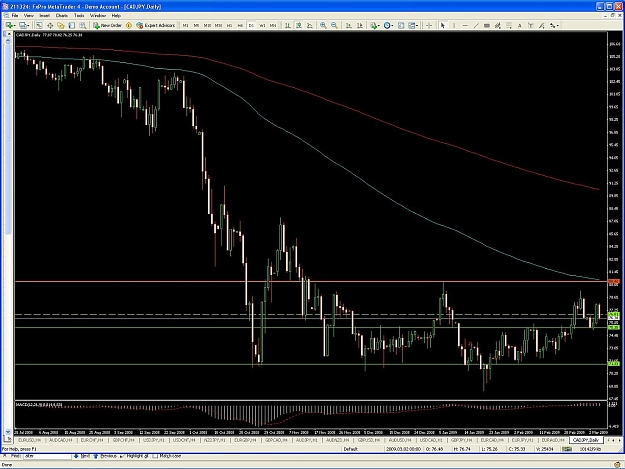Switch to AUDCAD,H4 chart tab
625x469 pixels.
pyautogui.click(x=61, y=440)
